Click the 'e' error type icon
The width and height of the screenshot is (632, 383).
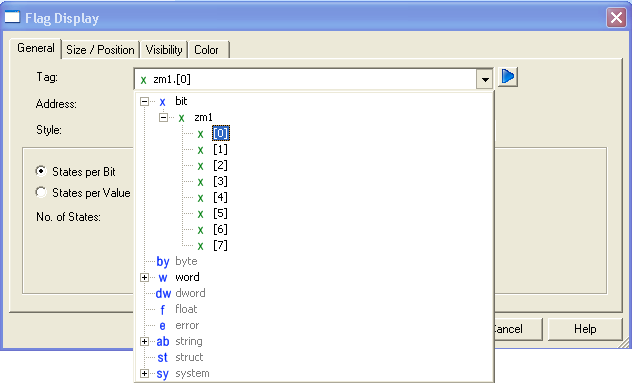[x=162, y=326]
